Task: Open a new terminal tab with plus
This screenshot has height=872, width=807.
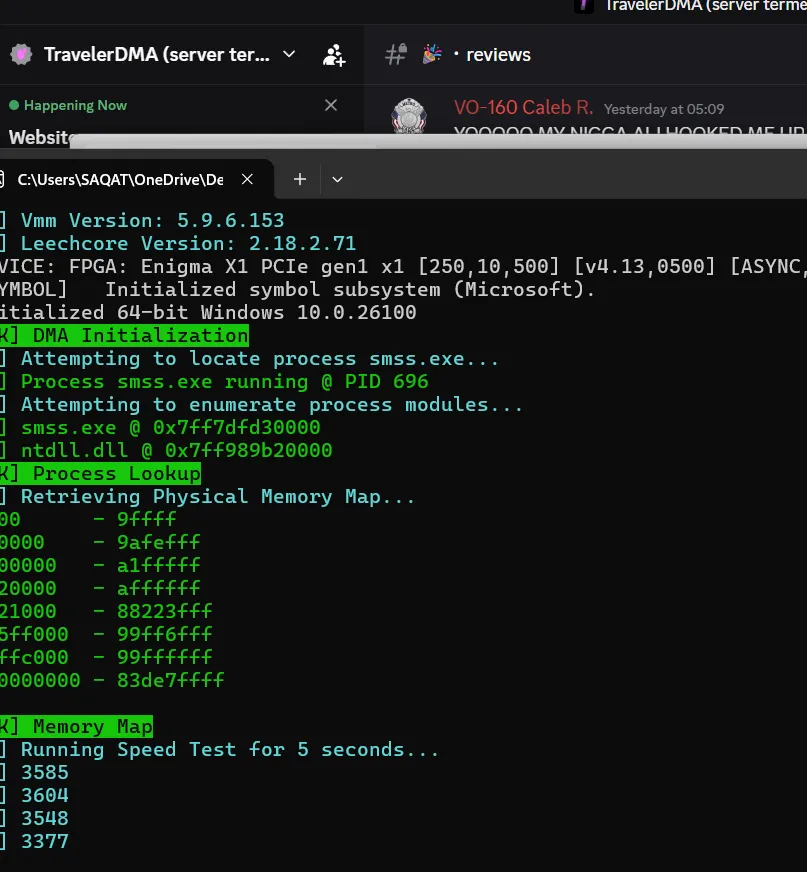Action: point(300,179)
